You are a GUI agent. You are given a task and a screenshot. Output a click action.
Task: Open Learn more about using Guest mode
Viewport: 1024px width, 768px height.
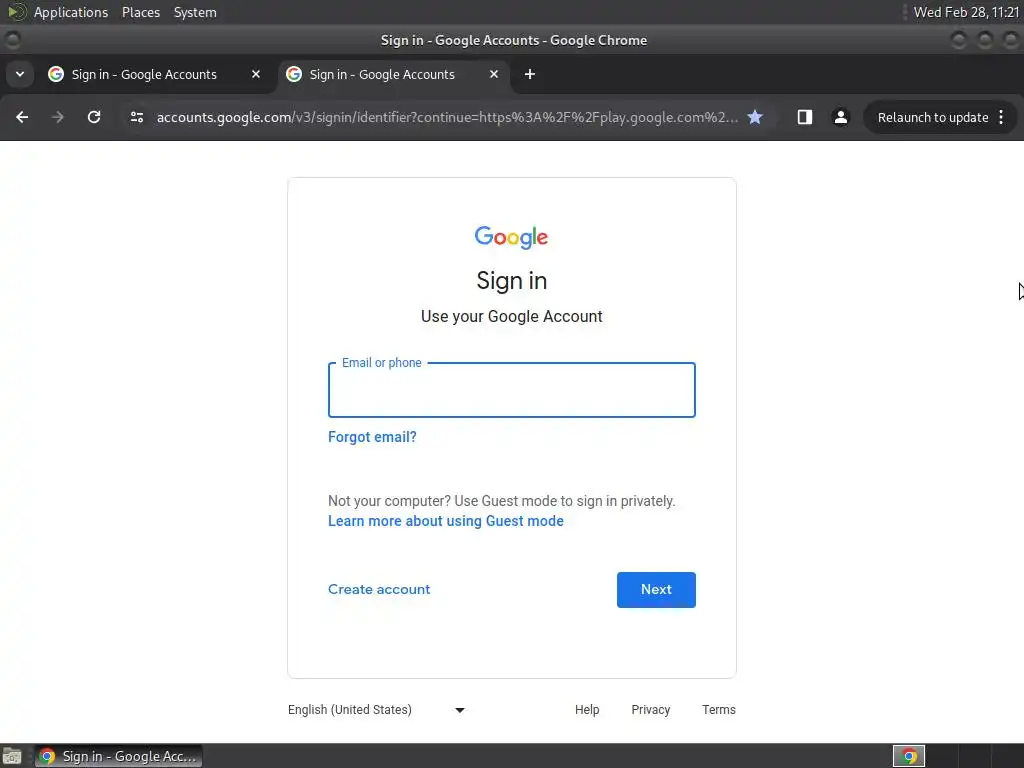click(x=445, y=521)
